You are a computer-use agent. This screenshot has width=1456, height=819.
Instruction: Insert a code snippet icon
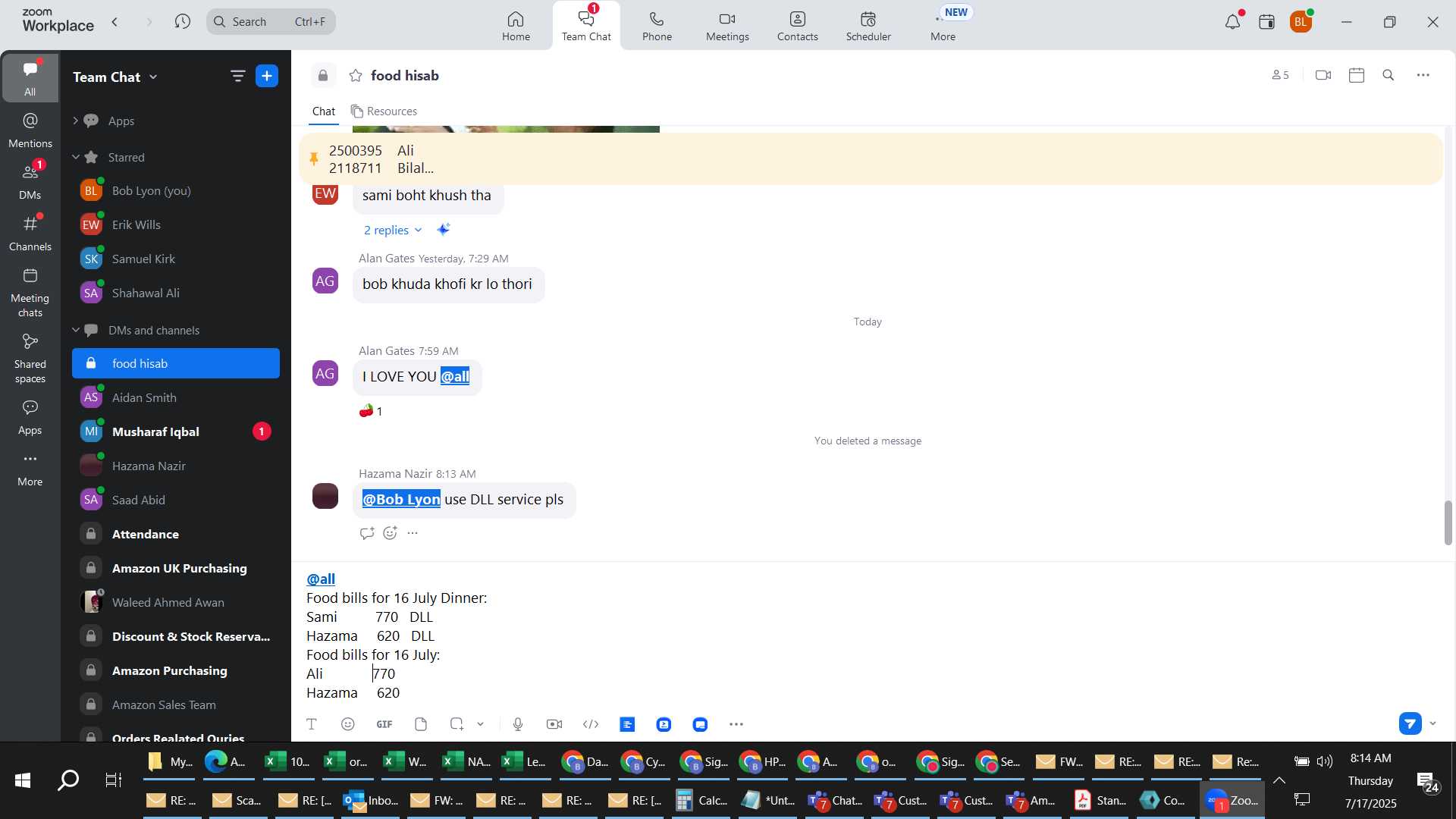591,724
